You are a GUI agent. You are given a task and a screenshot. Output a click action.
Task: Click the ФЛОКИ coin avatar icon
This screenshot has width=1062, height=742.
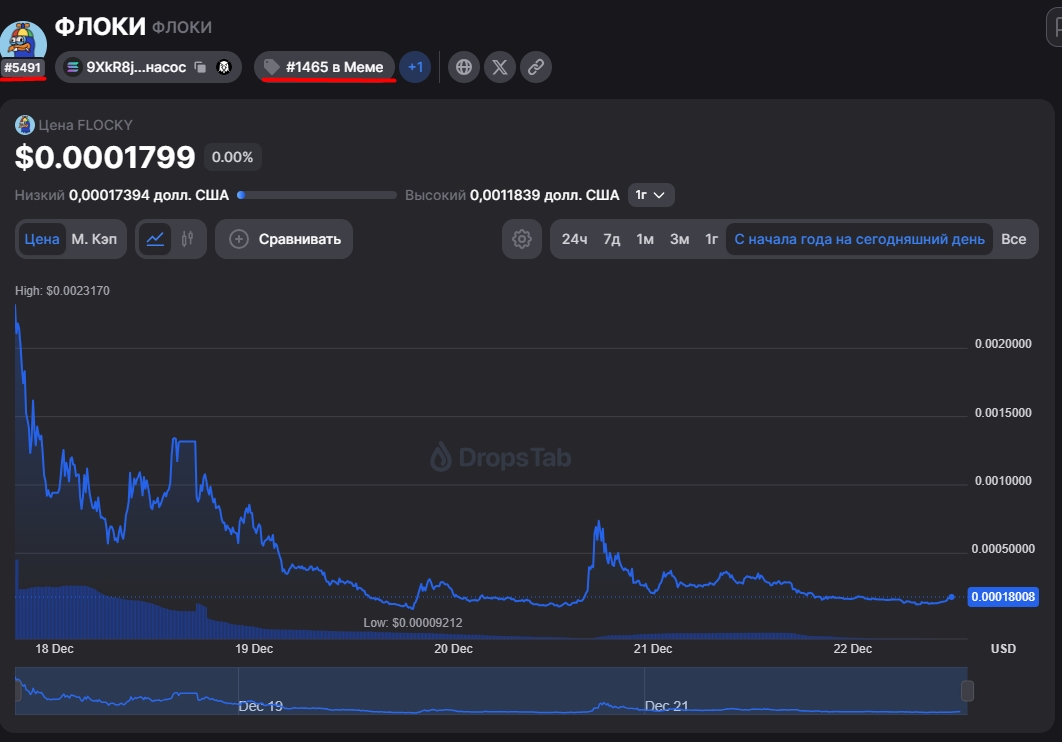(23, 41)
